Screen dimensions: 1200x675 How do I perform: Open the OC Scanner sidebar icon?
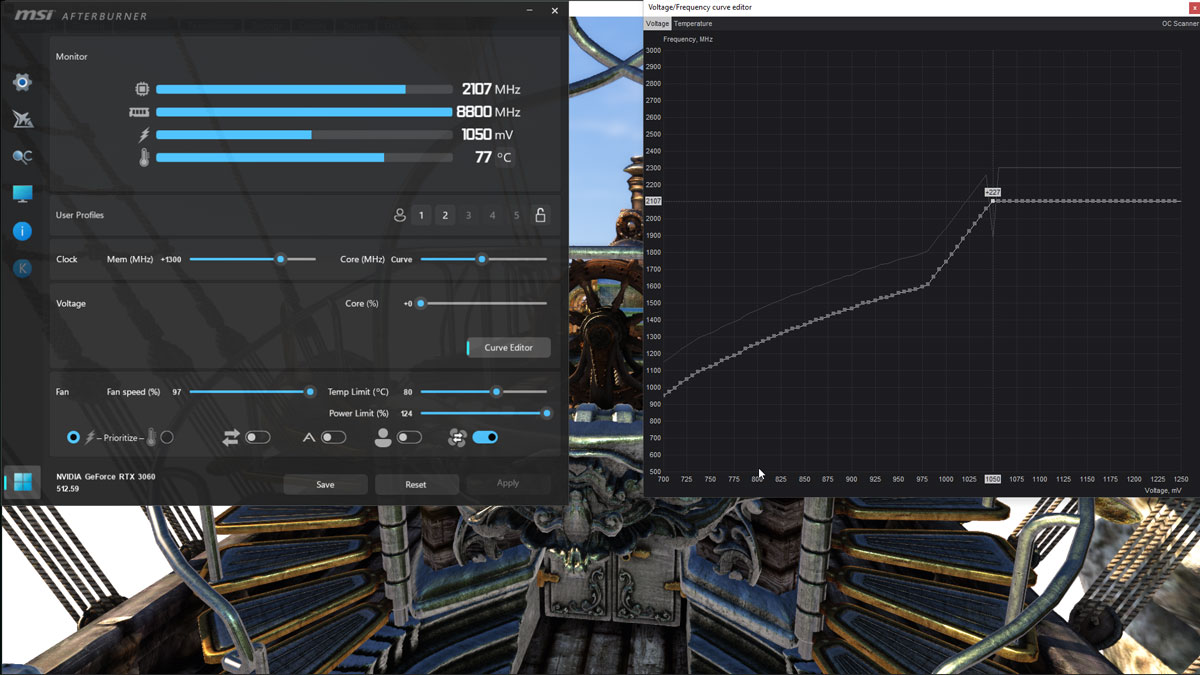tap(22, 157)
